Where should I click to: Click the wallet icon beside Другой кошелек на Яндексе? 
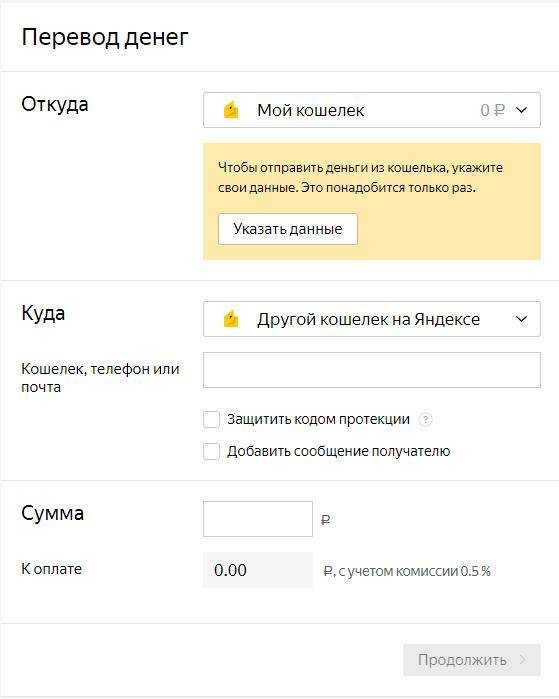point(231,319)
